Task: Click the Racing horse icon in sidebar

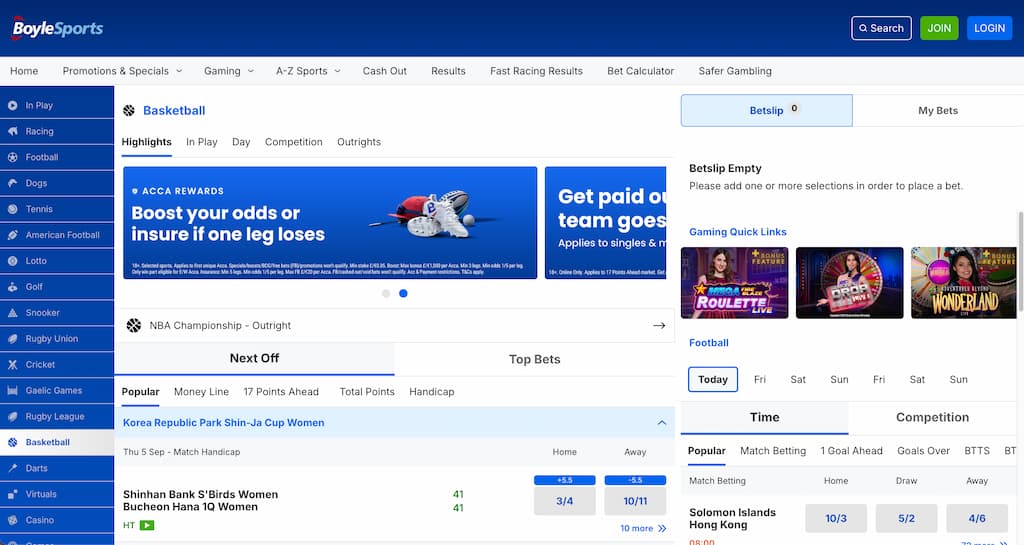Action: (12, 131)
